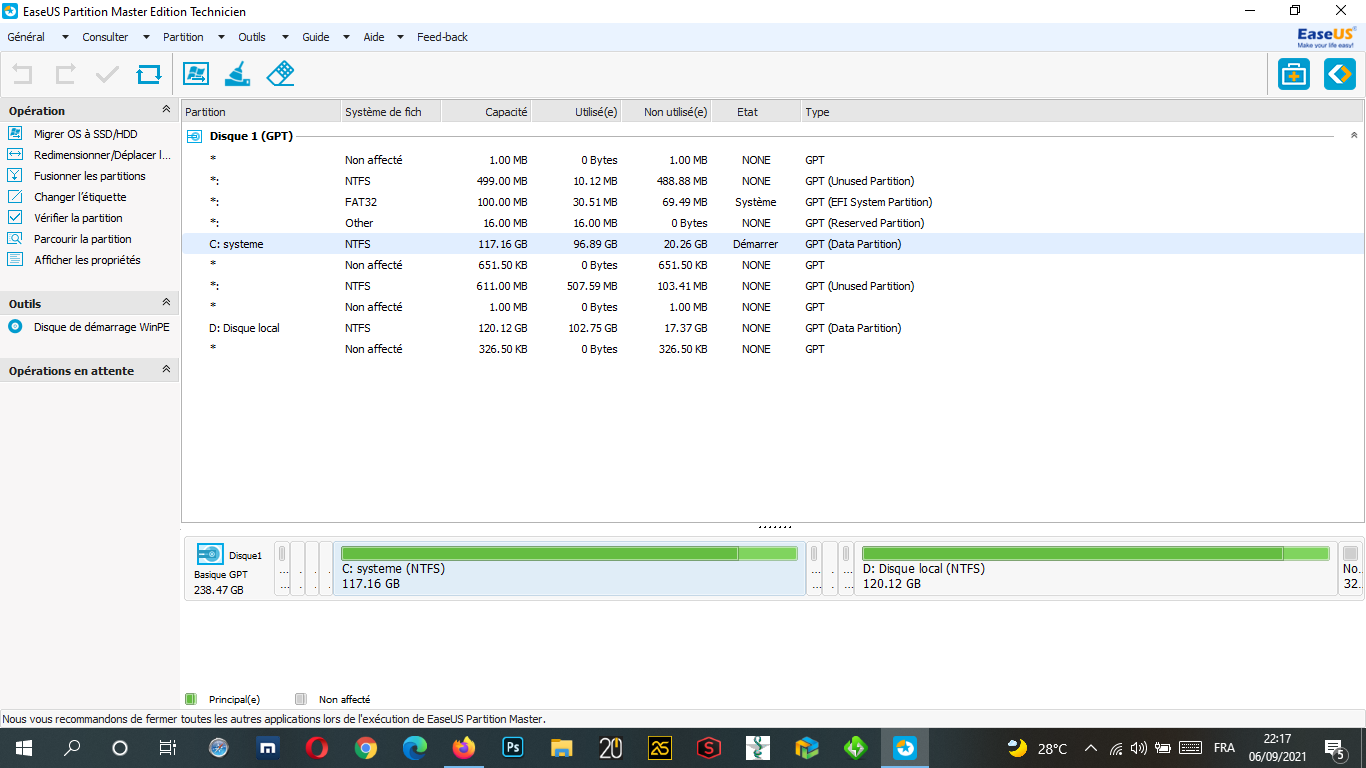Show hidden system tray icons
Viewport: 1366px width, 768px height.
tap(1090, 748)
